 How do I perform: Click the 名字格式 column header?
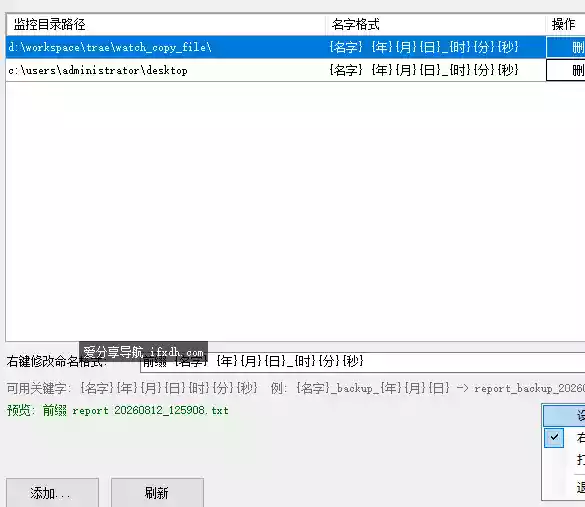pyautogui.click(x=435, y=25)
